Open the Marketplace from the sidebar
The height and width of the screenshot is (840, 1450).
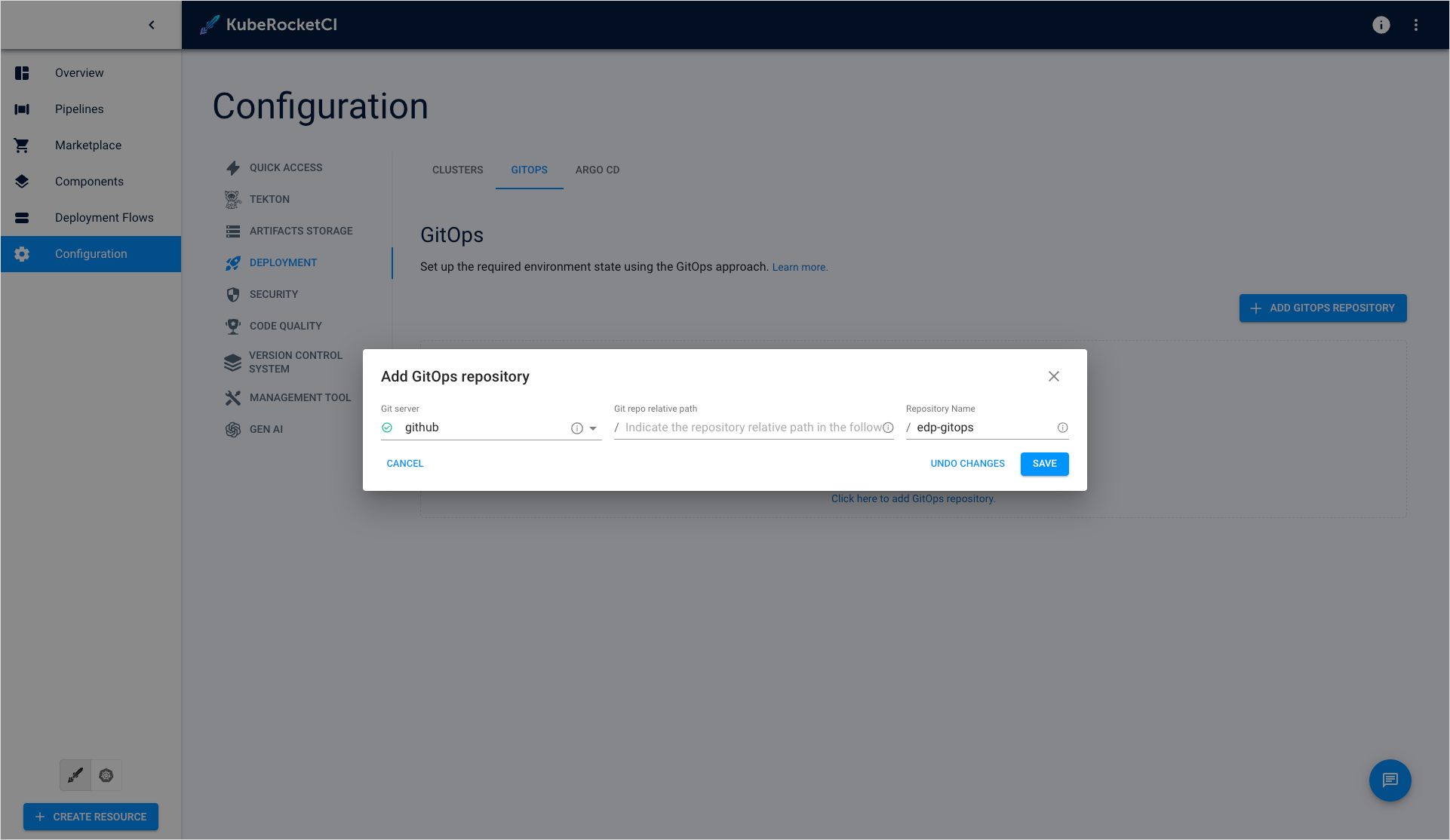(88, 145)
